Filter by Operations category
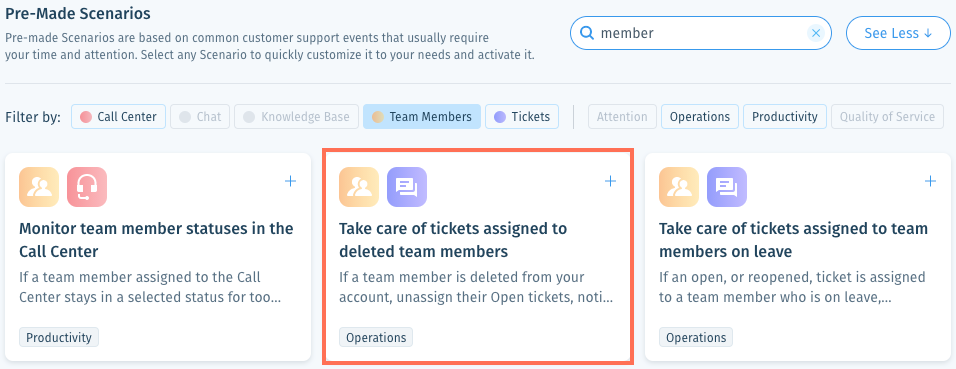The width and height of the screenshot is (956, 369). click(x=700, y=116)
